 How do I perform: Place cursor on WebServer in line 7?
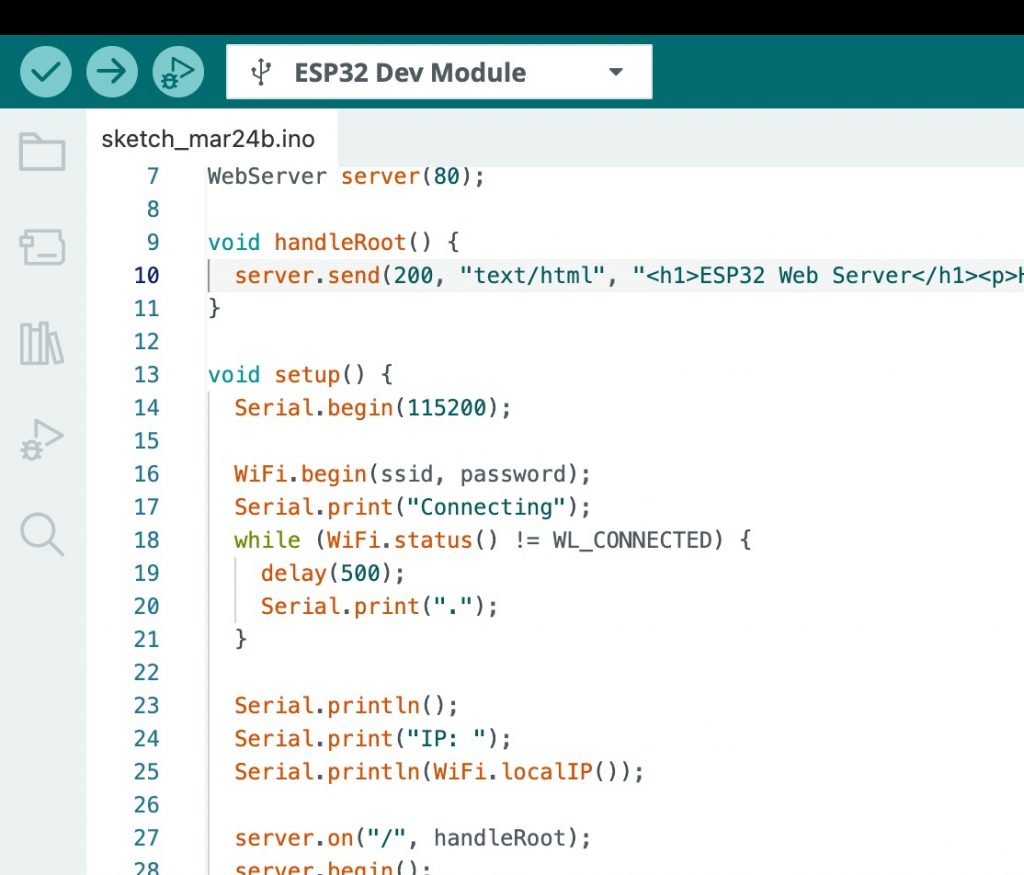(x=267, y=176)
